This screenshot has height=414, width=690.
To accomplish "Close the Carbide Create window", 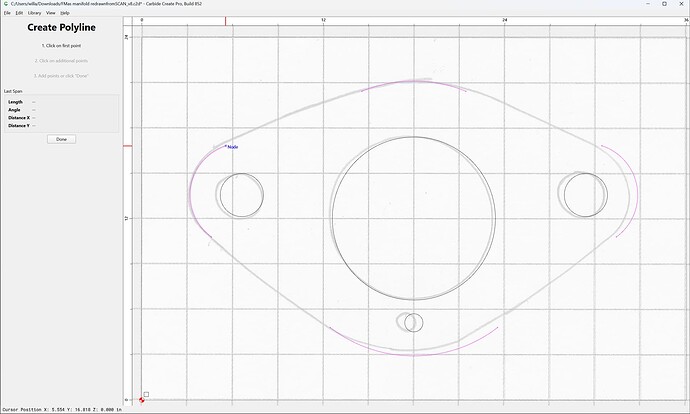I will pyautogui.click(x=681, y=4).
